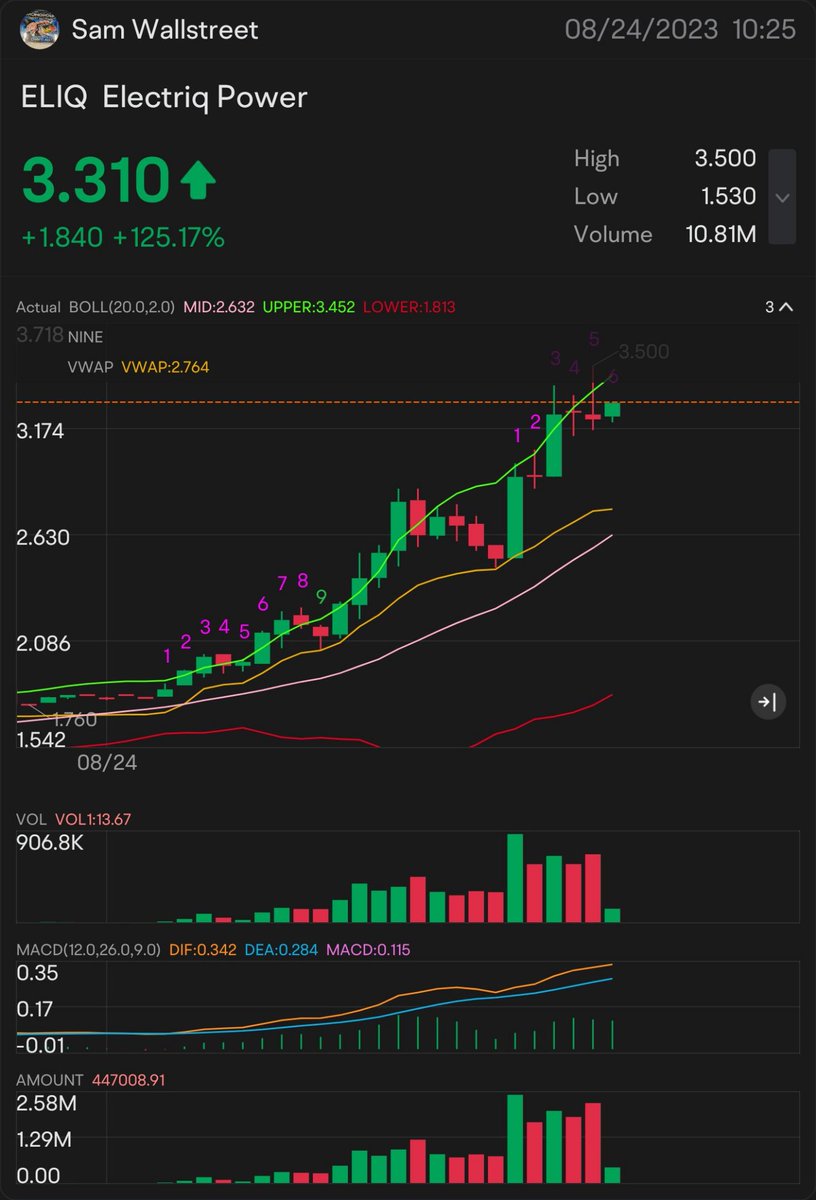
Task: Select the 08/24/2023 10:25 timestamp
Action: pyautogui.click(x=680, y=30)
